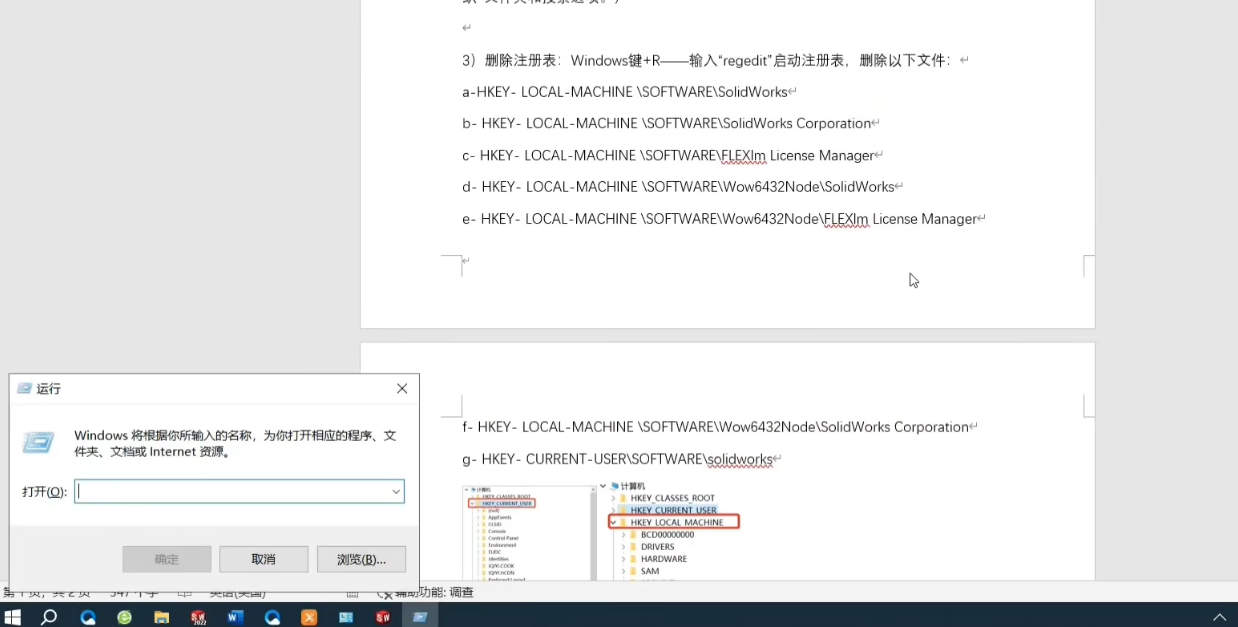Click the FLEXlm word in line c
1238x627 pixels.
click(743, 156)
